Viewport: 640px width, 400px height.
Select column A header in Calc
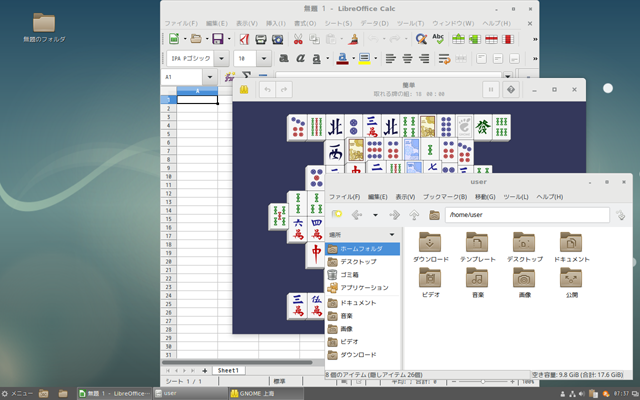coord(197,91)
